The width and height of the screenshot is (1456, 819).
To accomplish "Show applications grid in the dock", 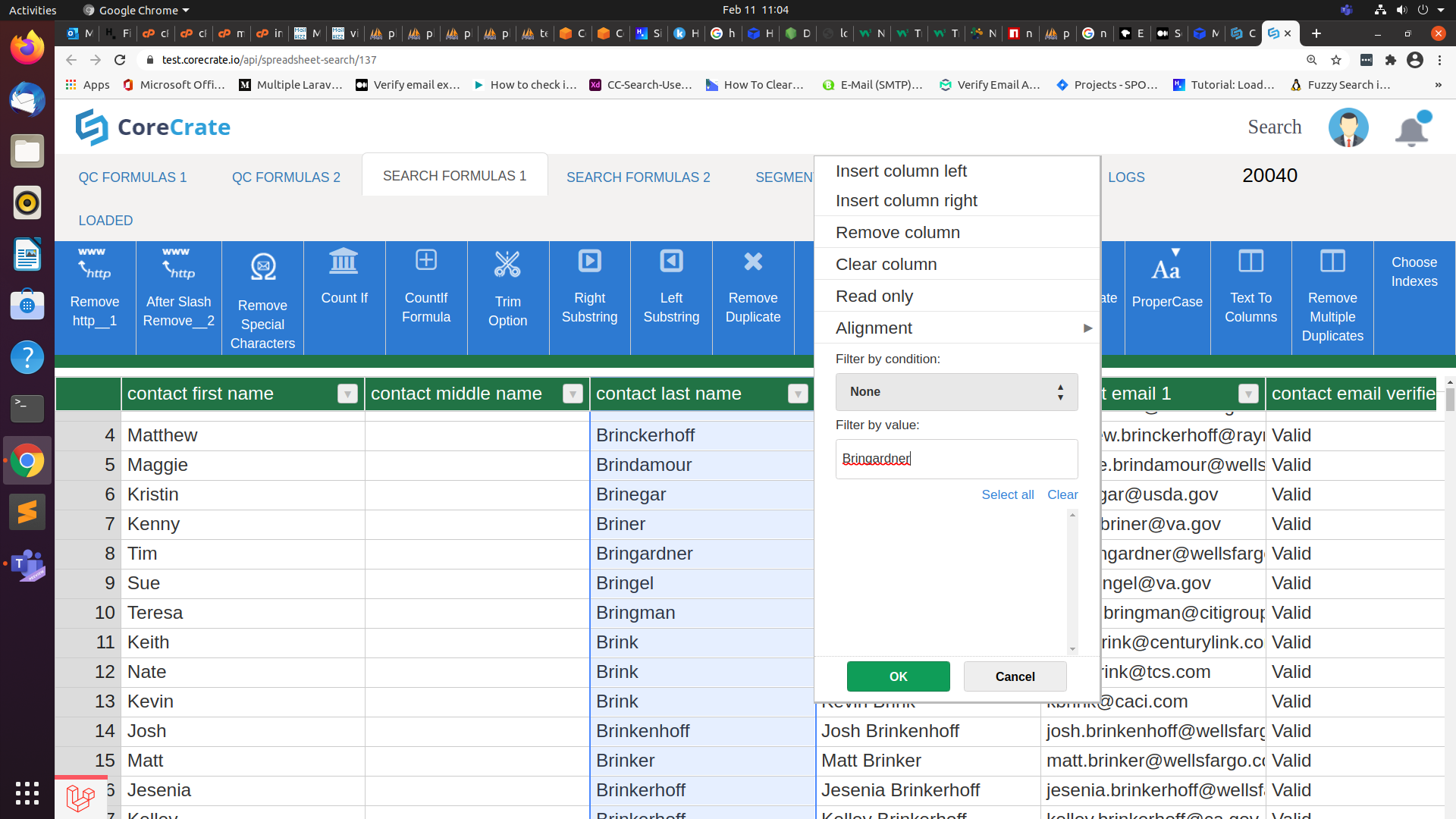I will [x=27, y=793].
